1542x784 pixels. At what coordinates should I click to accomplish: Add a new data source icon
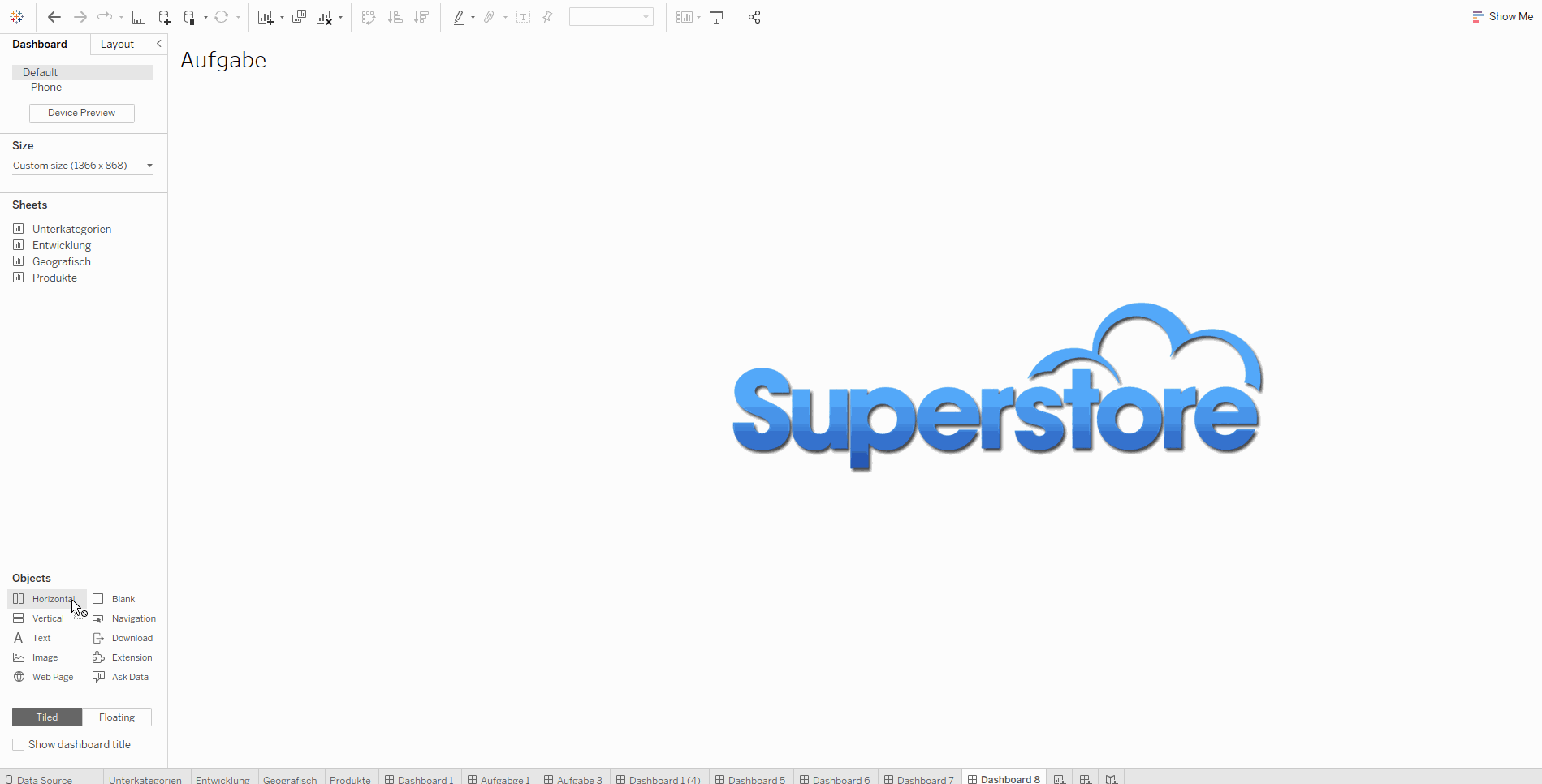click(164, 17)
